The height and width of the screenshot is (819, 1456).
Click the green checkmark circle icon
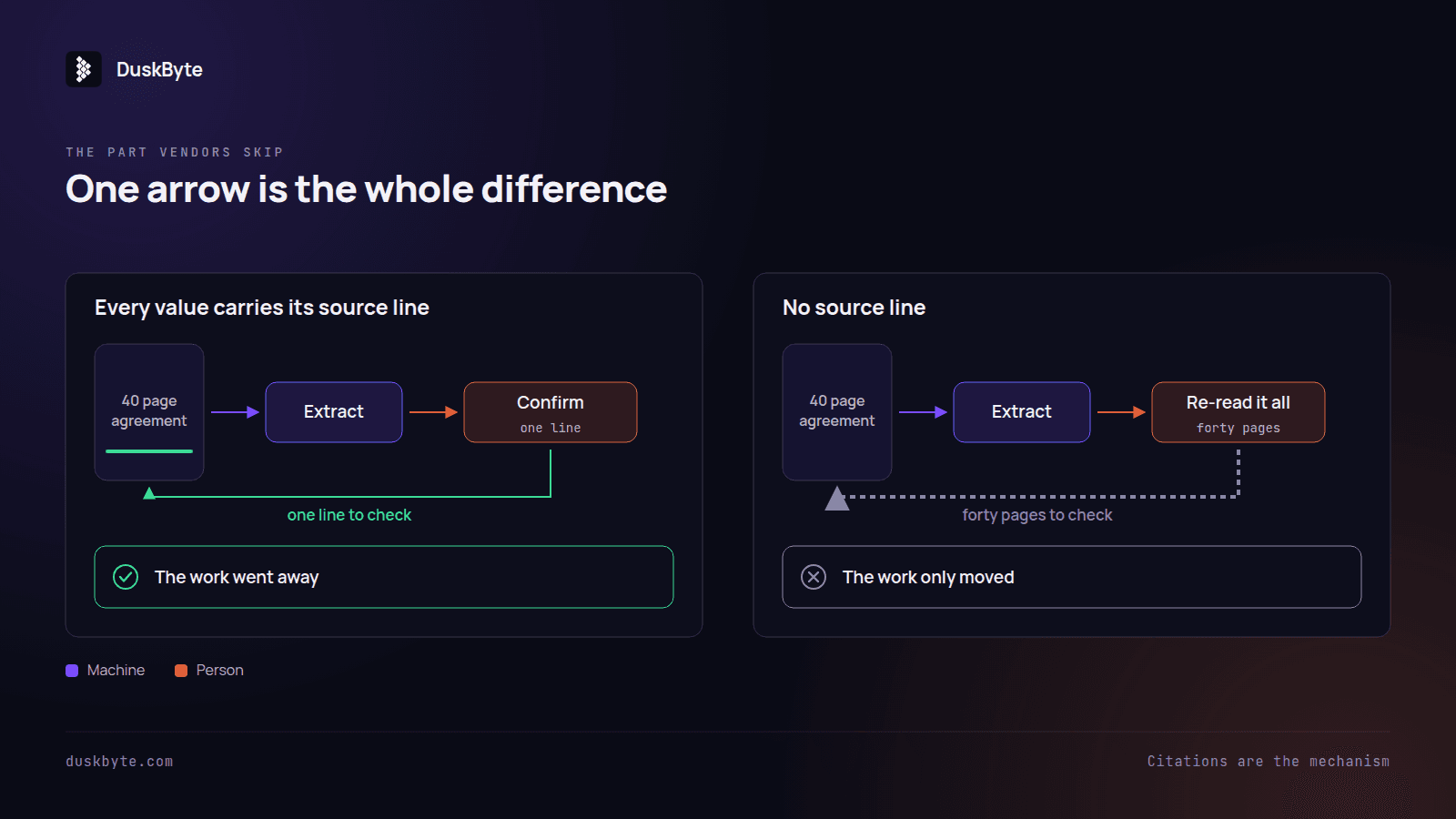coord(126,577)
